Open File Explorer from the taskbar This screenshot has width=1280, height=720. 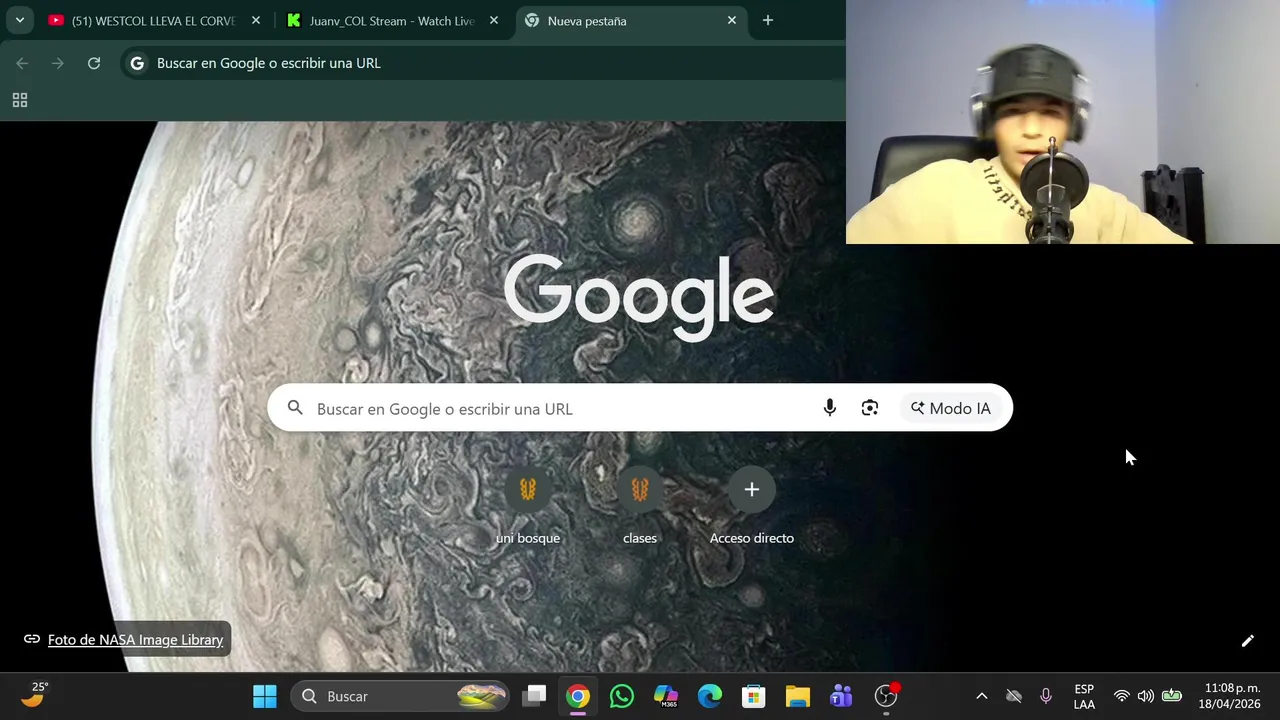click(x=798, y=696)
